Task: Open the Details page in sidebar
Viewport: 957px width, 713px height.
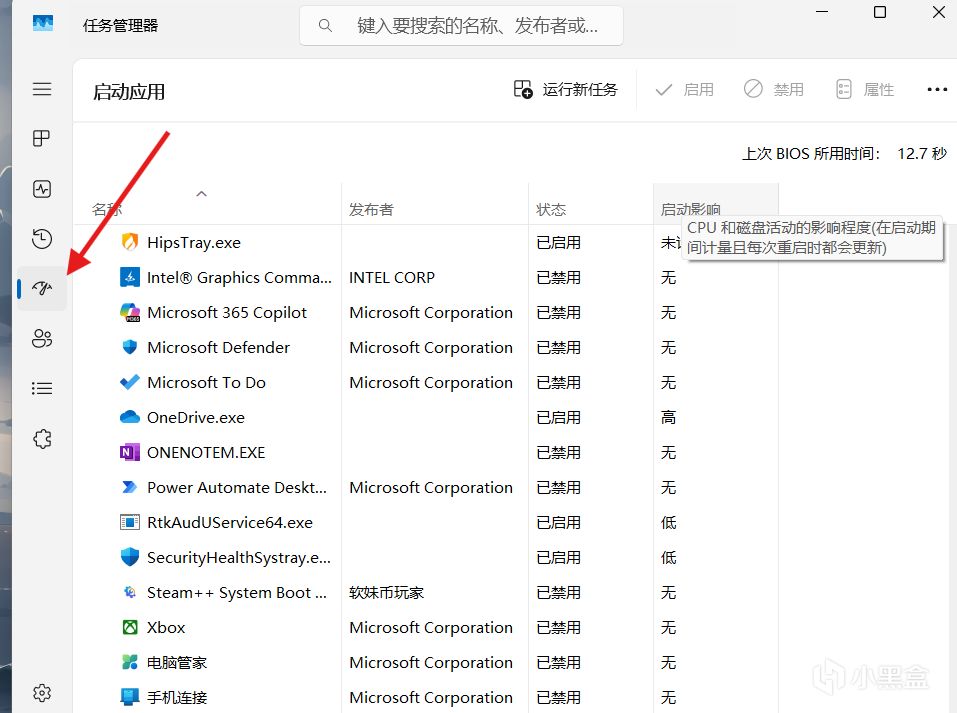Action: [x=42, y=388]
